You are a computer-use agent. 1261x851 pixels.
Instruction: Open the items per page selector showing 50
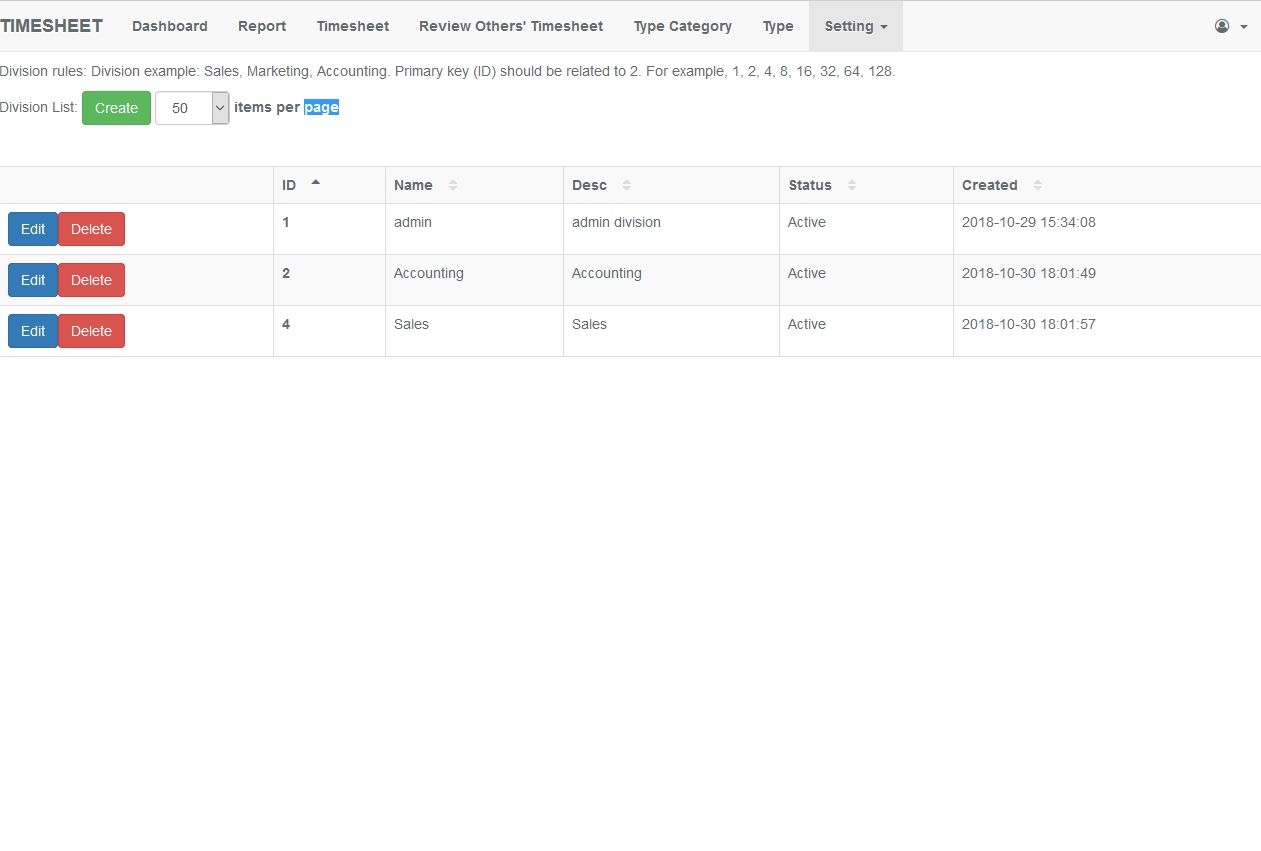click(x=191, y=107)
